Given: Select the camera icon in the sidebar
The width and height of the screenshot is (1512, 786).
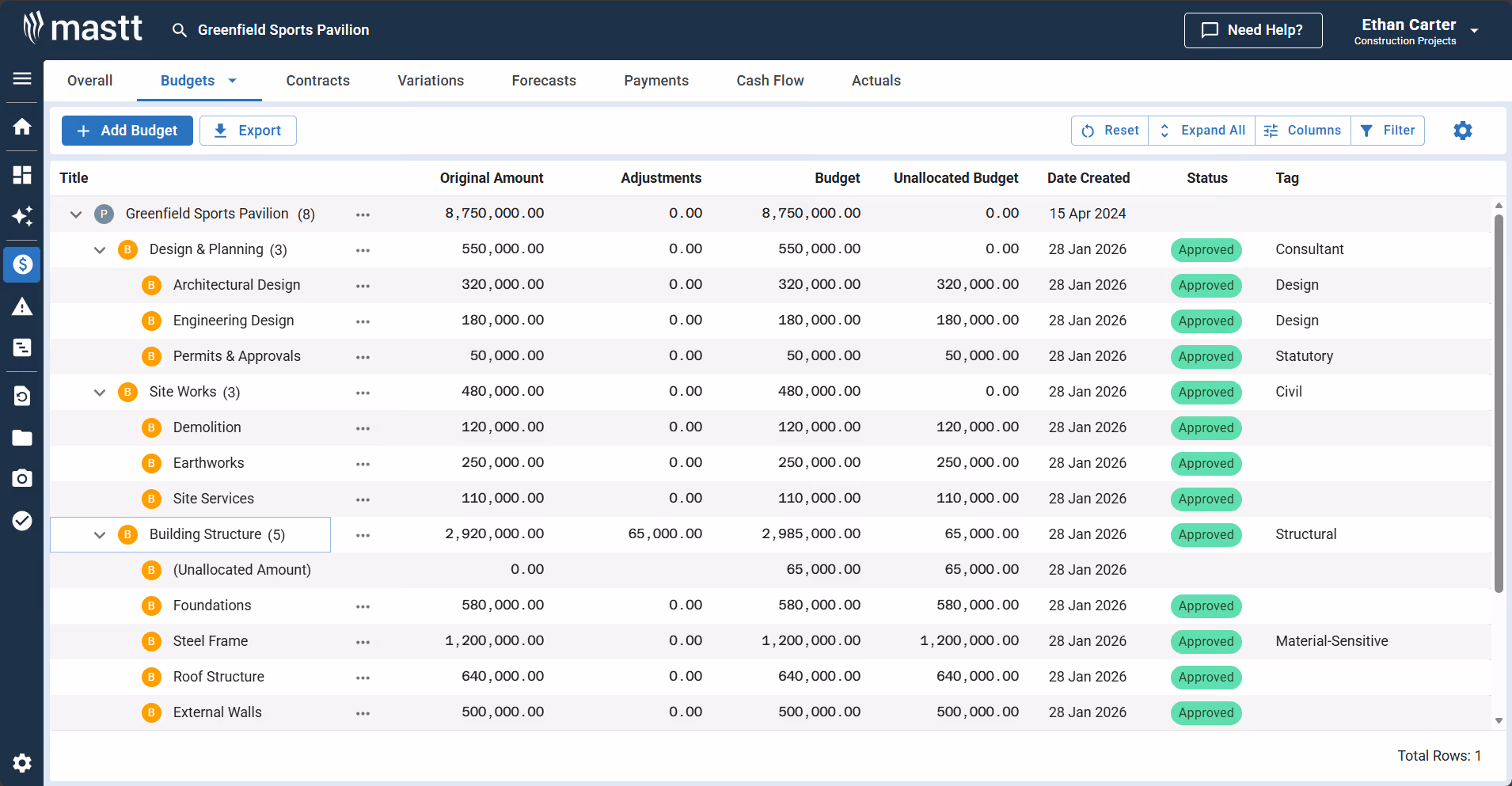Looking at the screenshot, I should point(21,478).
